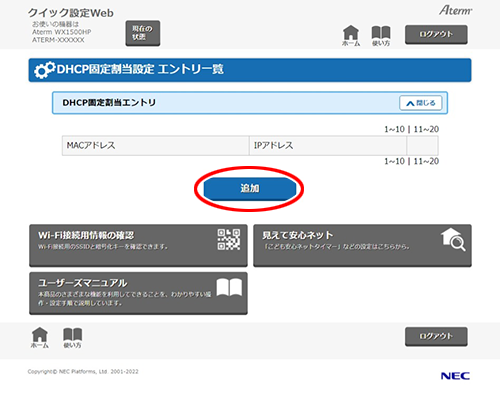Click the house magnifier icon
Viewport: 500px width, 412px height.
point(453,239)
